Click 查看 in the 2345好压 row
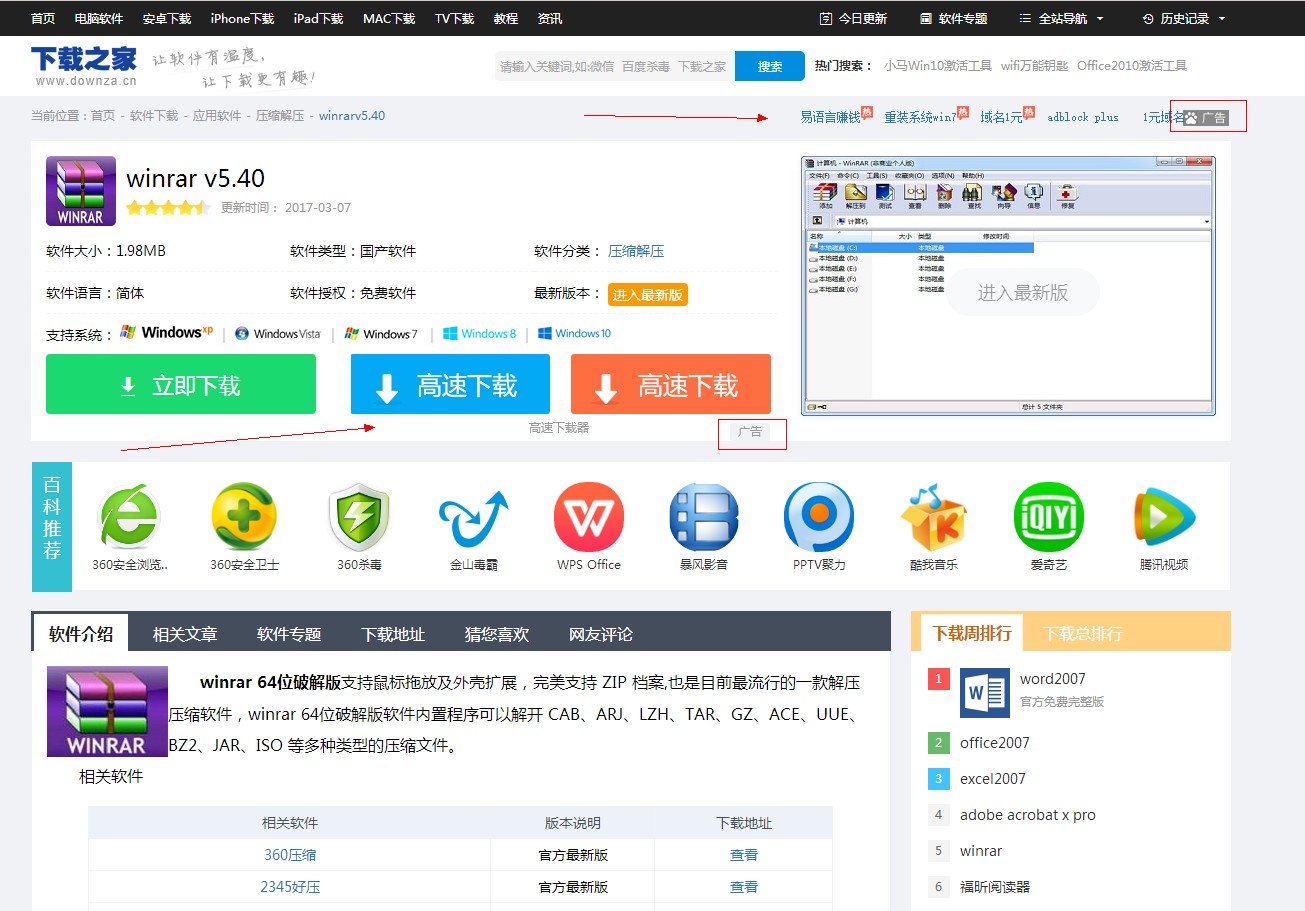 744,887
